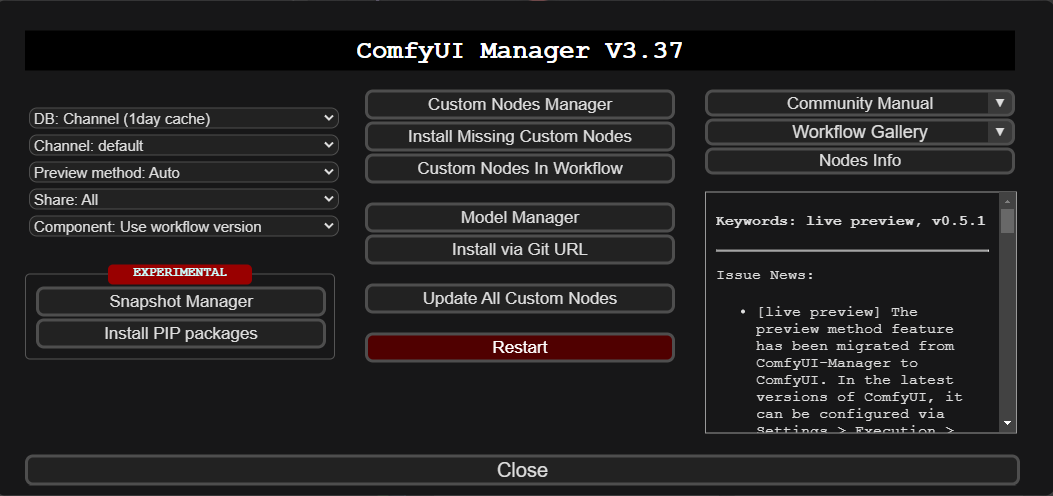
Task: Open Nodes Info
Action: [860, 160]
